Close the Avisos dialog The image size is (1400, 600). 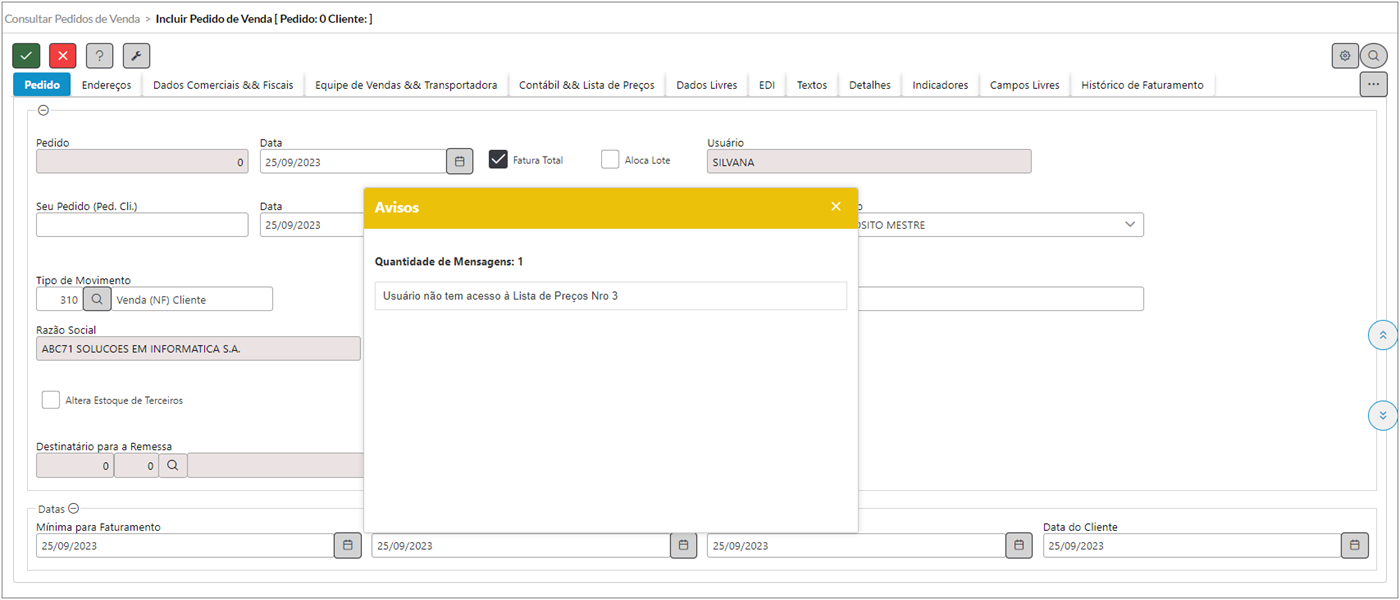(x=836, y=207)
